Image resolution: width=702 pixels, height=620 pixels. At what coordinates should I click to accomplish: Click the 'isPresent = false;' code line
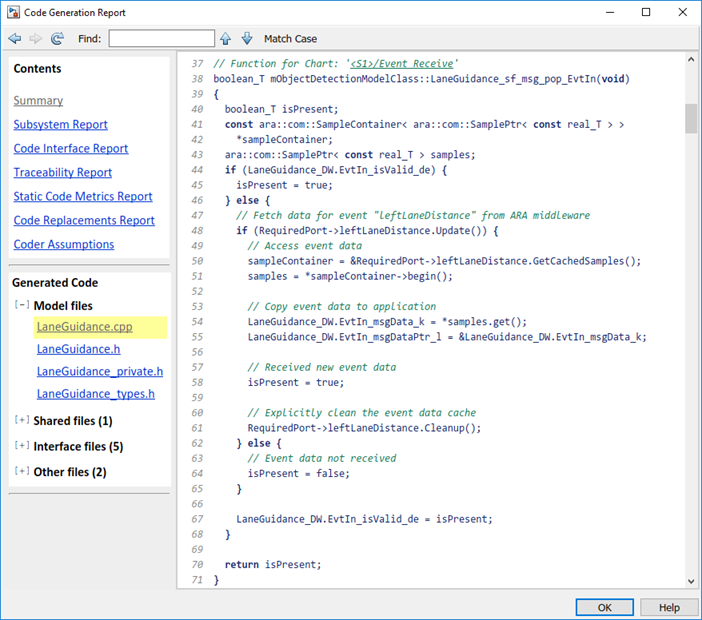coord(299,473)
